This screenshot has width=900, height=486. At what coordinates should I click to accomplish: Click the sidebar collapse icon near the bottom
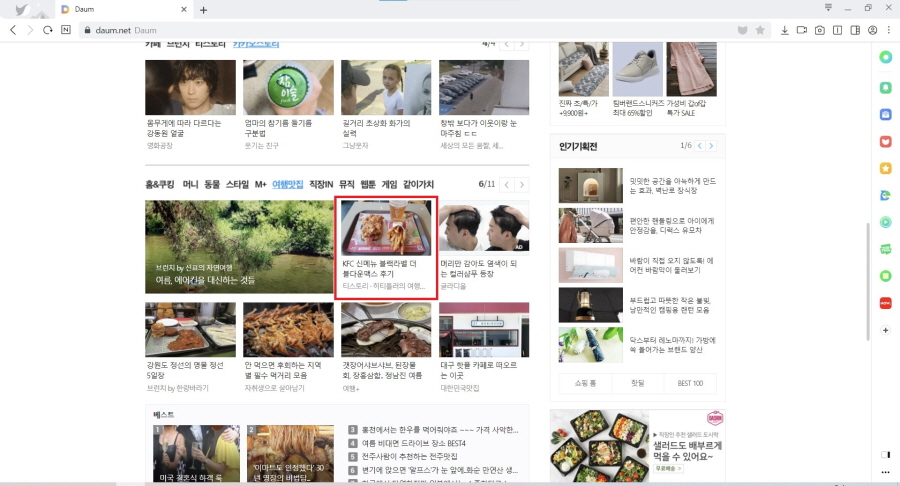(x=886, y=454)
